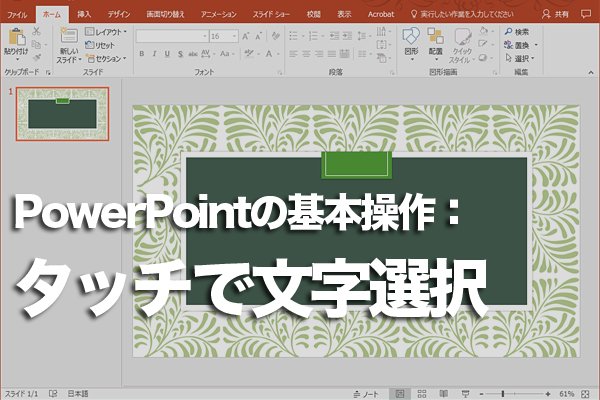Click the 実行したい作業を入力してください search box
This screenshot has height=400, width=600.
pyautogui.click(x=462, y=15)
